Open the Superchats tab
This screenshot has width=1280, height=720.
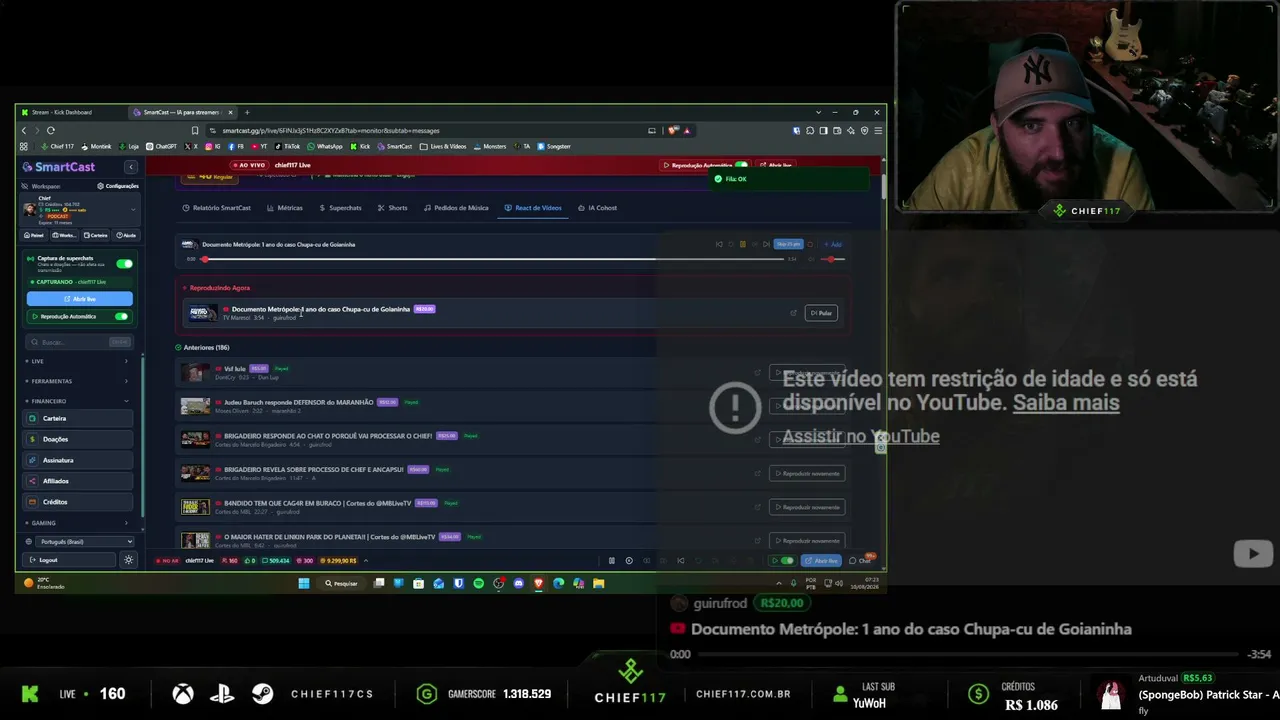click(x=340, y=208)
